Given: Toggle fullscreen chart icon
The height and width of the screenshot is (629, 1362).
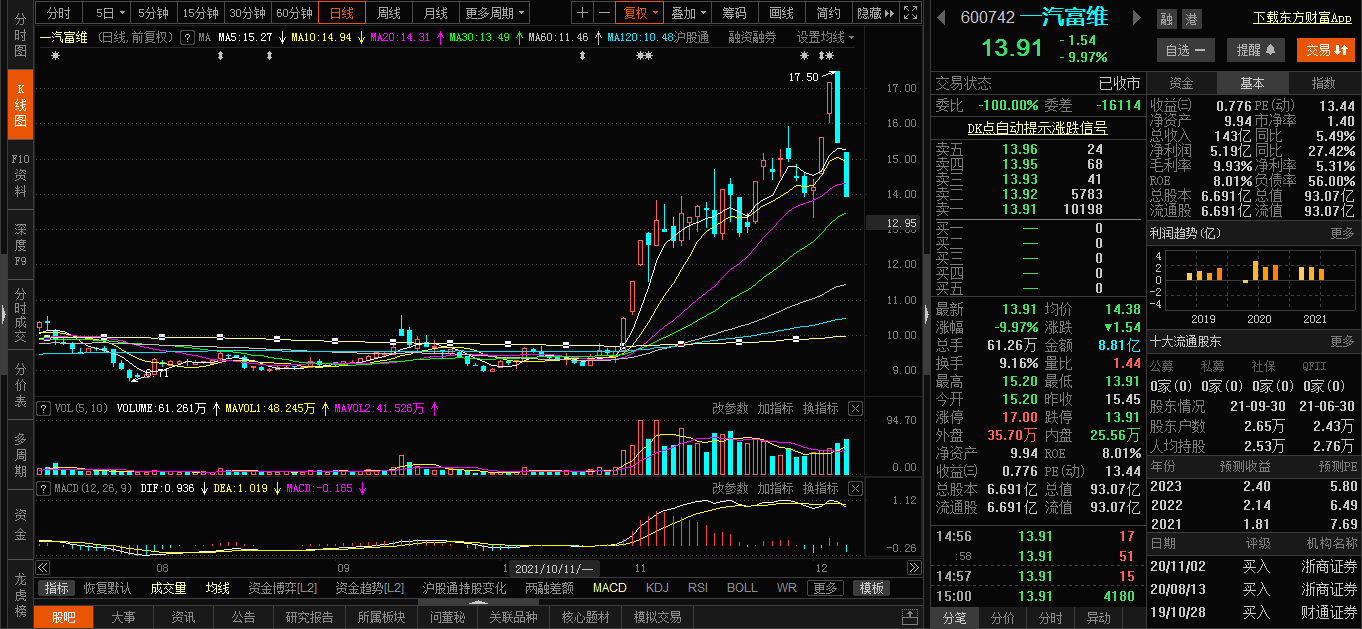Looking at the screenshot, I should [x=909, y=13].
